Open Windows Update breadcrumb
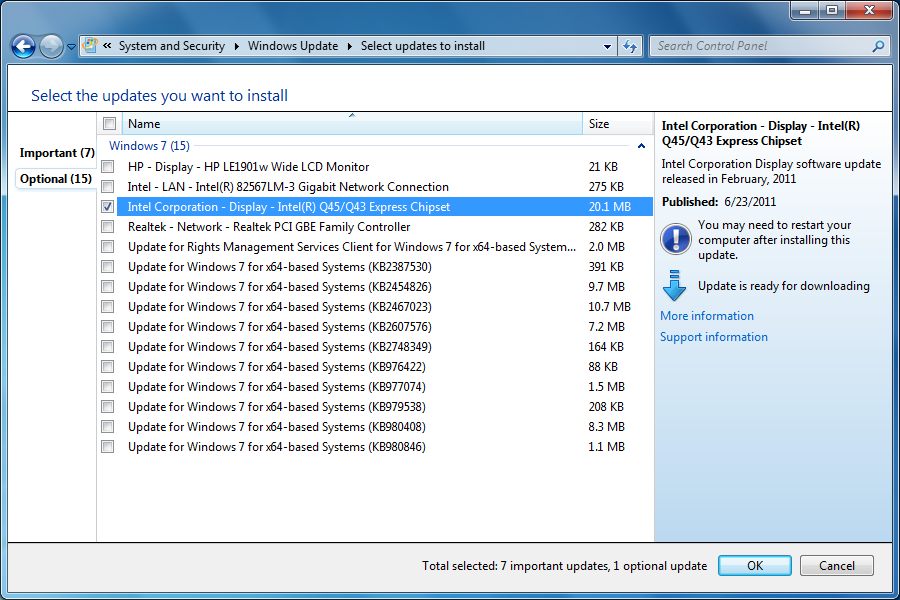Screen dimensions: 900x600 (x=293, y=46)
